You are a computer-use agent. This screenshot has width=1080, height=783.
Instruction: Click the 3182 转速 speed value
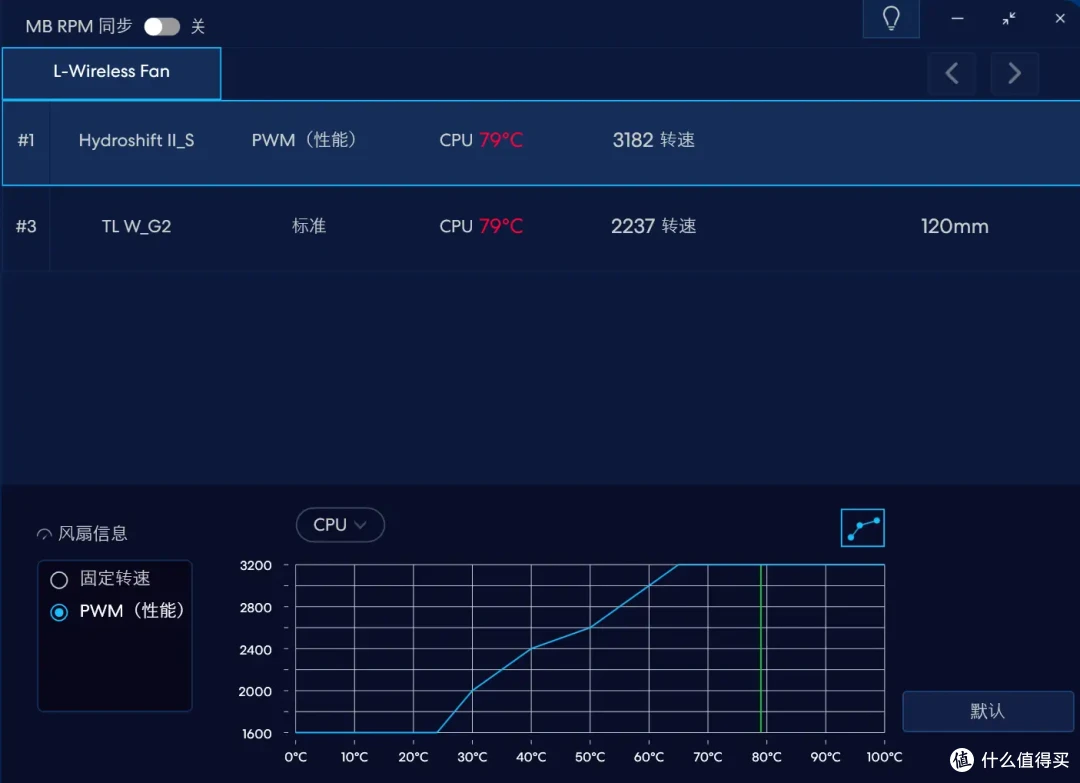coord(654,140)
